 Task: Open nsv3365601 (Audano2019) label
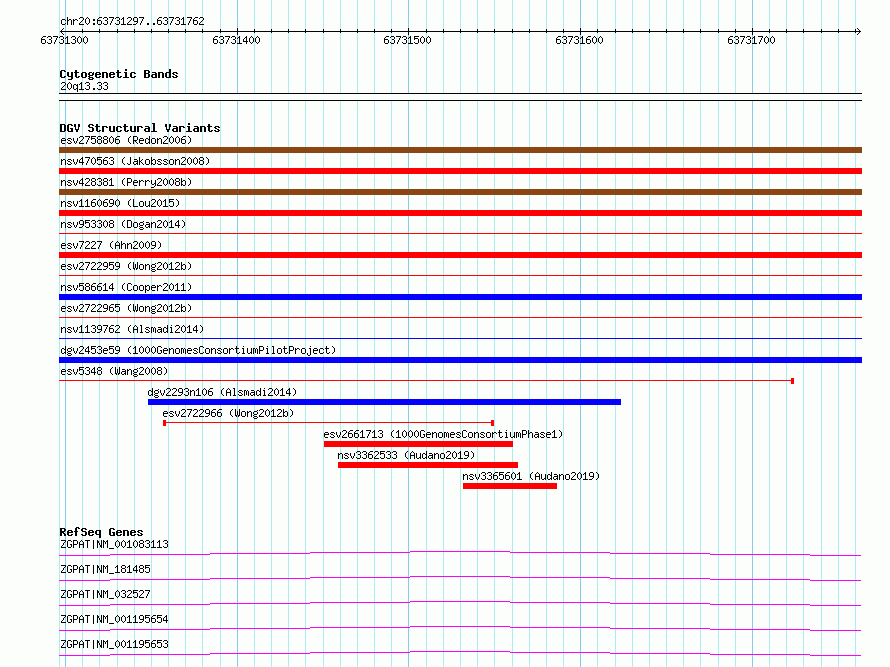531,476
